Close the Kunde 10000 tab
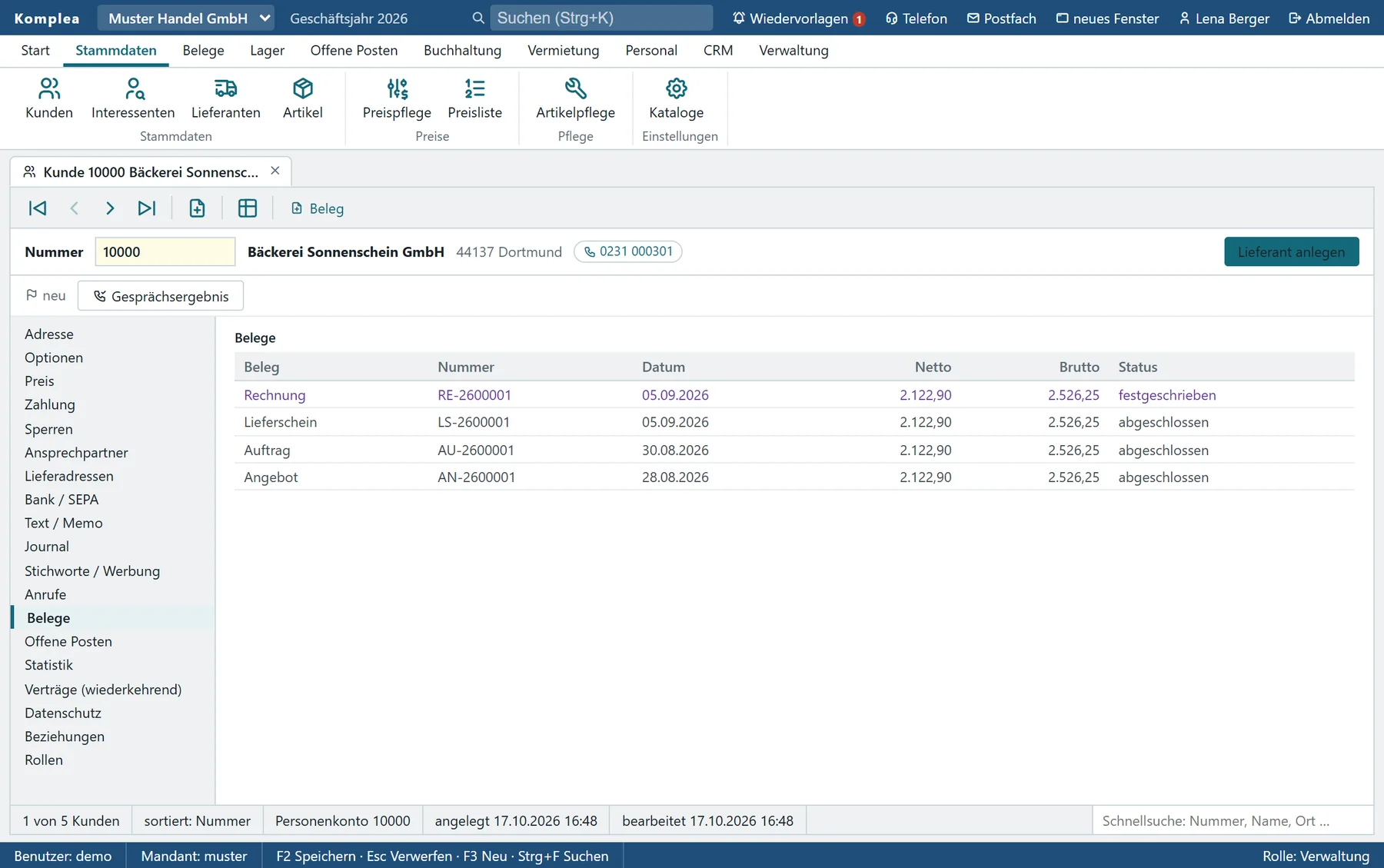 point(274,171)
